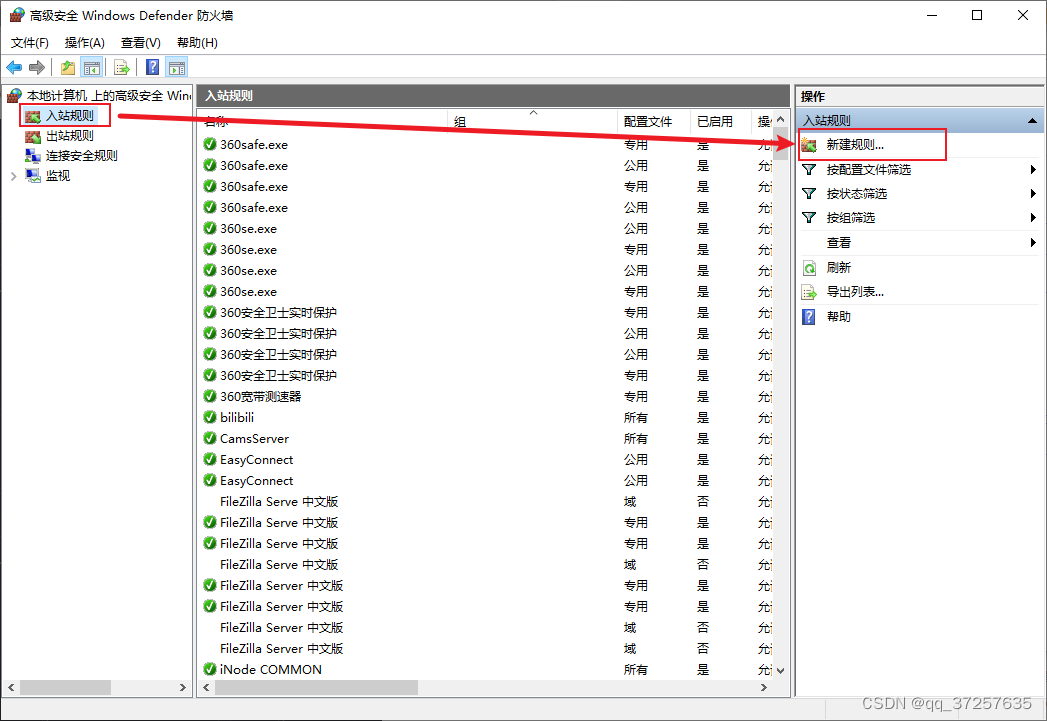
Task: Click the Forward arrow in toolbar
Action: click(x=37, y=67)
